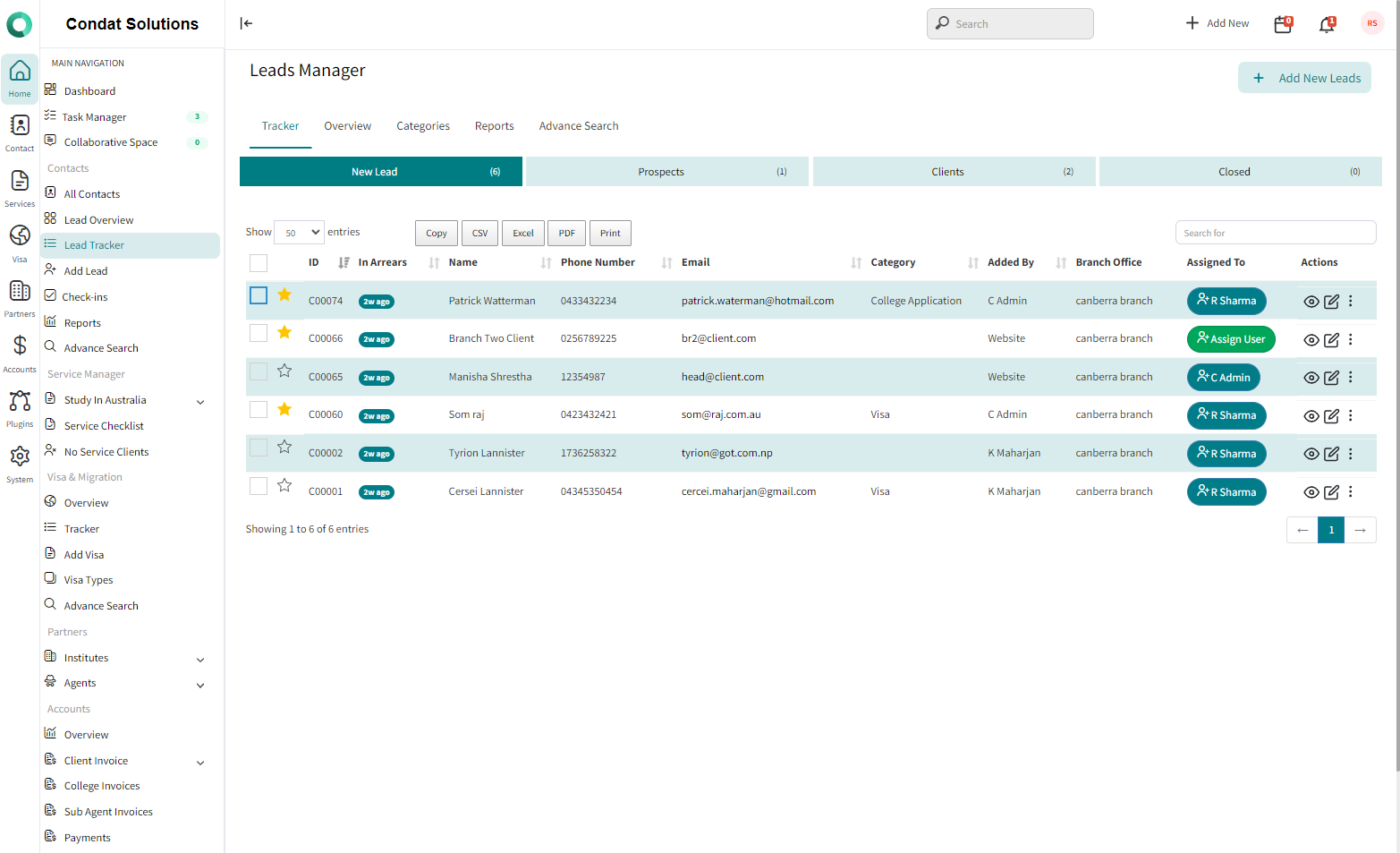Edit lead C00066 with the pencil icon

1332,340
